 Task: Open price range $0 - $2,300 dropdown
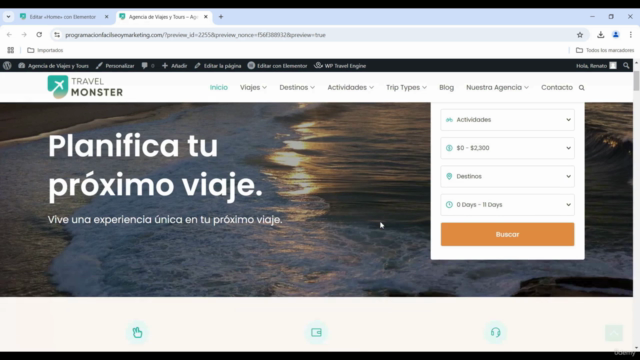tap(507, 148)
